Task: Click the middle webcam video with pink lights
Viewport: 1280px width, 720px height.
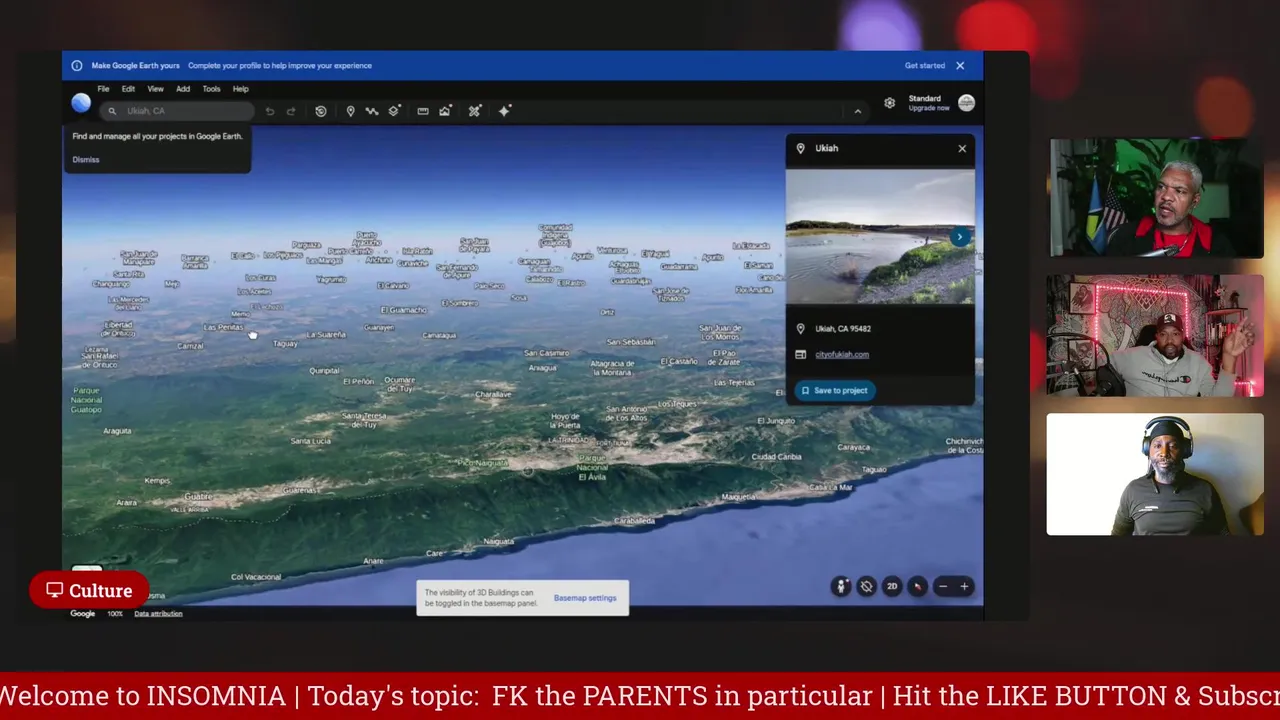Action: (x=1155, y=336)
